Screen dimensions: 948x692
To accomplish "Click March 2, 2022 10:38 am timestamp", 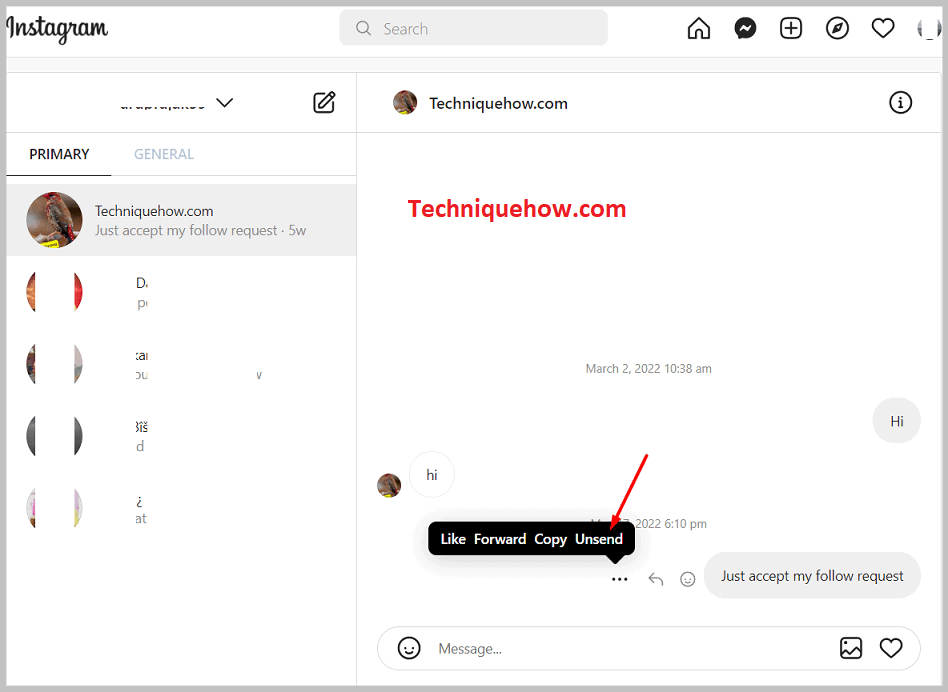I will click(x=648, y=369).
